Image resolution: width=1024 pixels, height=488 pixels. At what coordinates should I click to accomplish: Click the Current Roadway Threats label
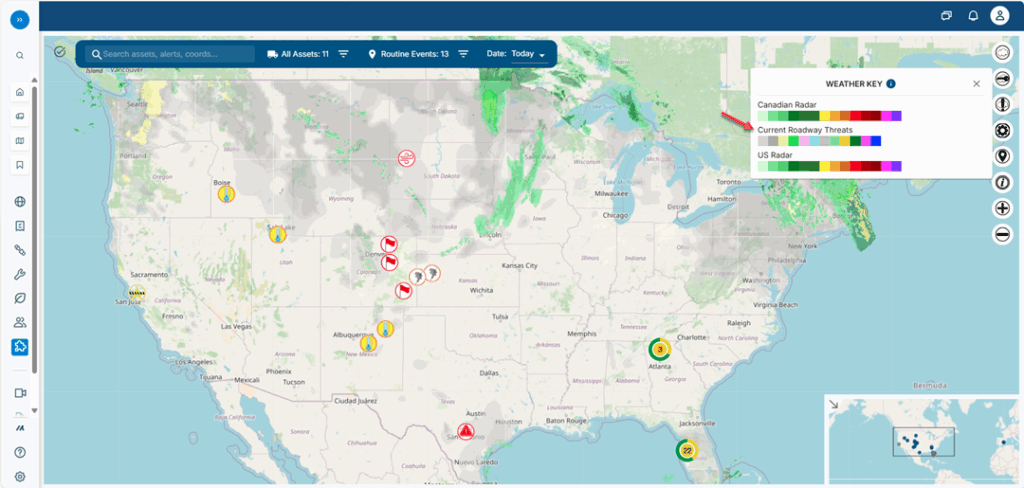pos(805,130)
